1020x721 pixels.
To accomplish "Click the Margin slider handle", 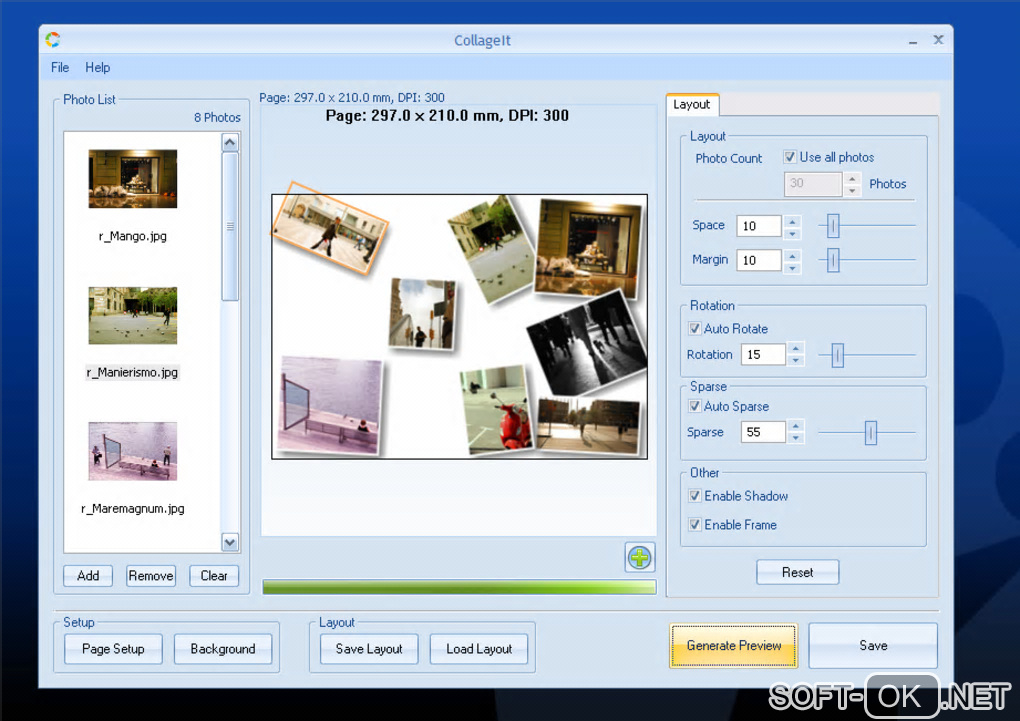I will coord(833,260).
